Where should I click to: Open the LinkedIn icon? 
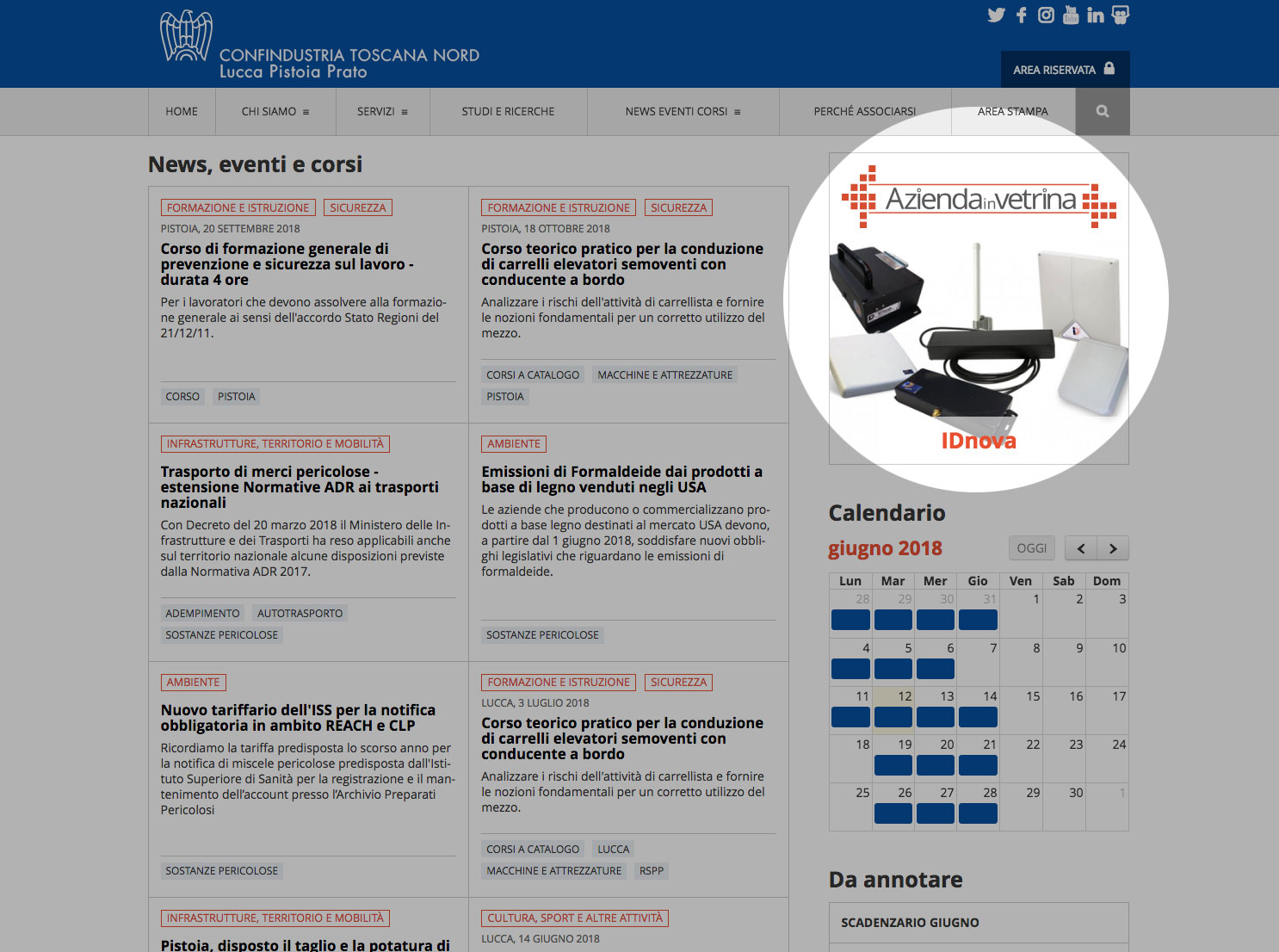(x=1095, y=15)
